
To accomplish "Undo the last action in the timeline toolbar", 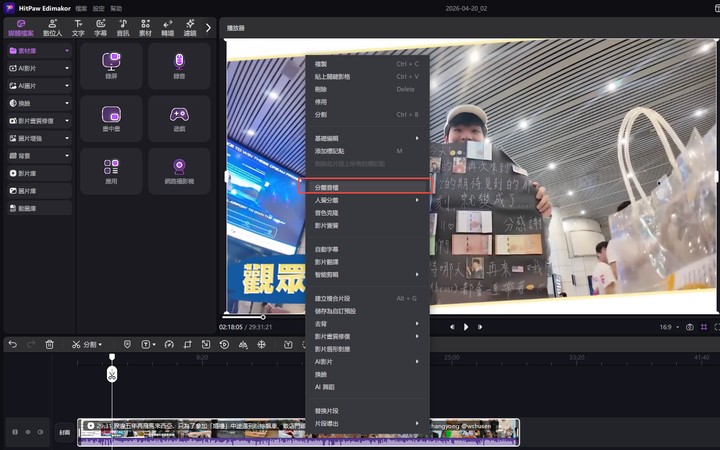I will coord(12,344).
